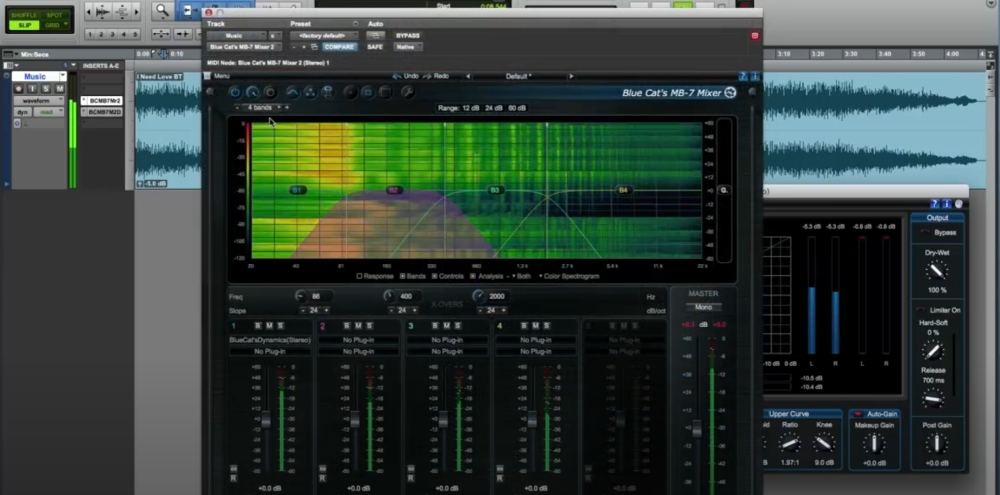Viewport: 1000px width, 495px height.
Task: Open MB-7 help question mark icon
Action: [743, 77]
